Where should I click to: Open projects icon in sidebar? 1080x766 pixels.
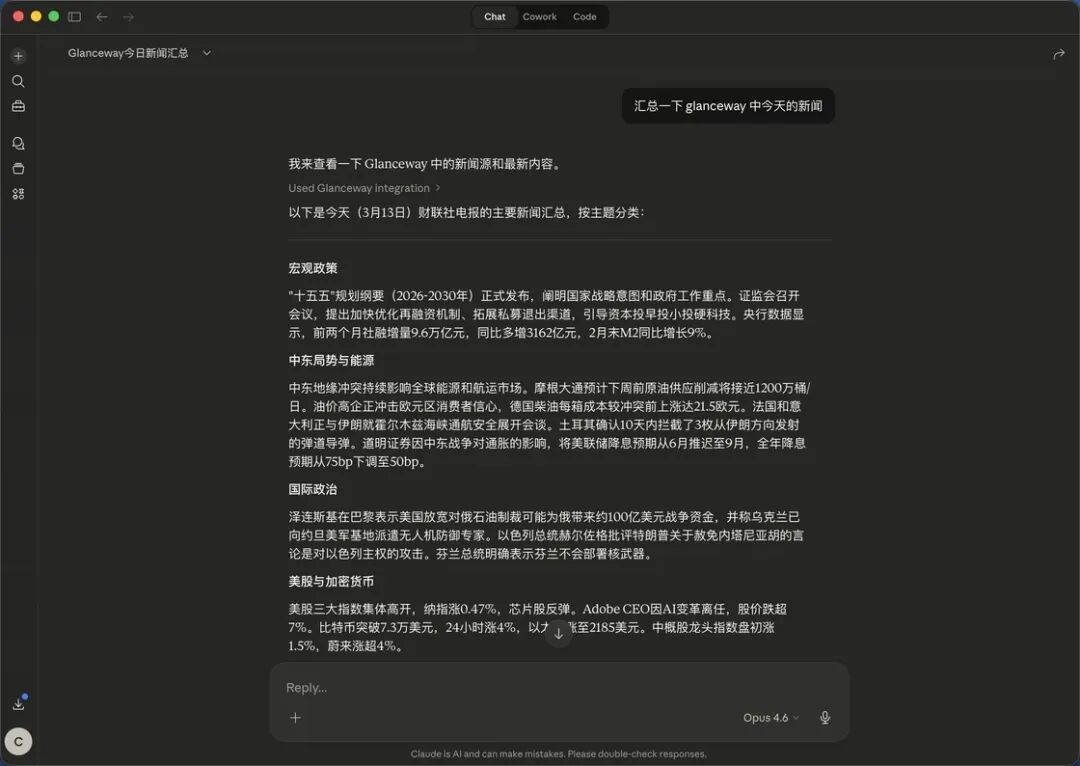coord(19,169)
